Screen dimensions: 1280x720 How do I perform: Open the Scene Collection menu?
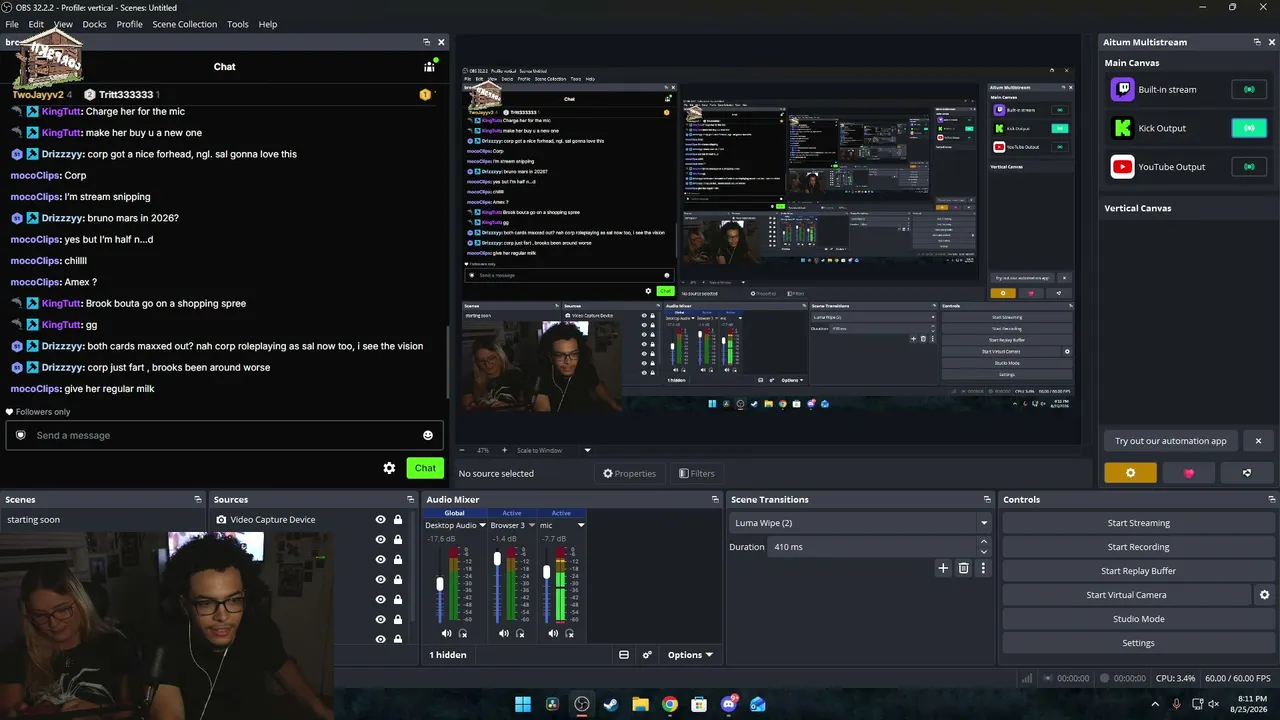click(184, 24)
